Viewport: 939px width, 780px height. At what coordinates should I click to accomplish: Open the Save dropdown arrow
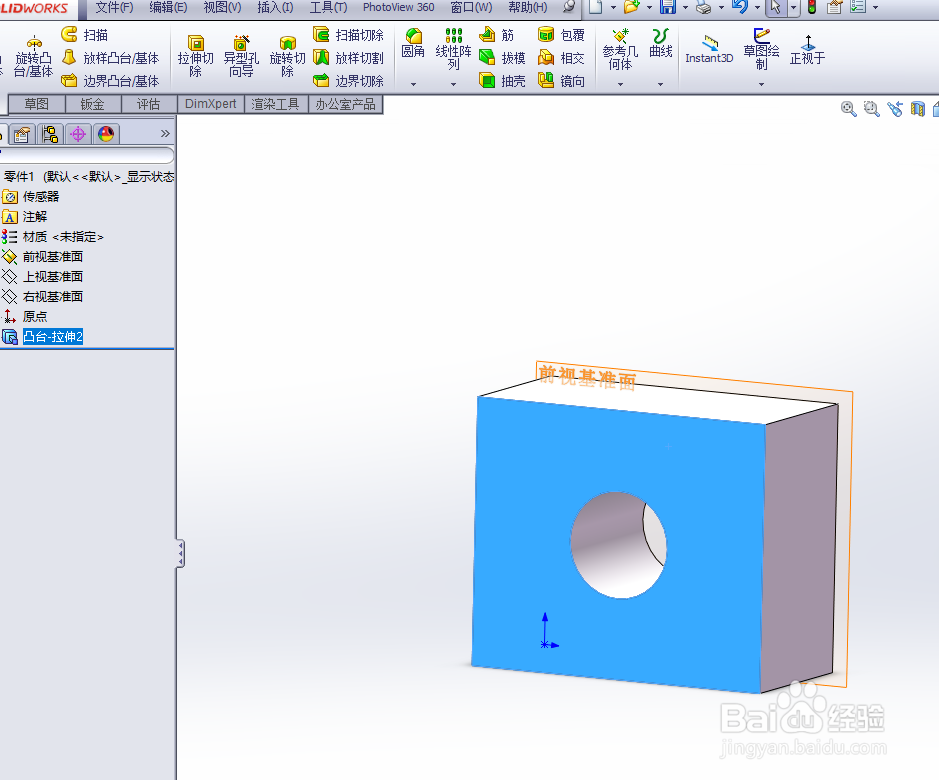(685, 8)
